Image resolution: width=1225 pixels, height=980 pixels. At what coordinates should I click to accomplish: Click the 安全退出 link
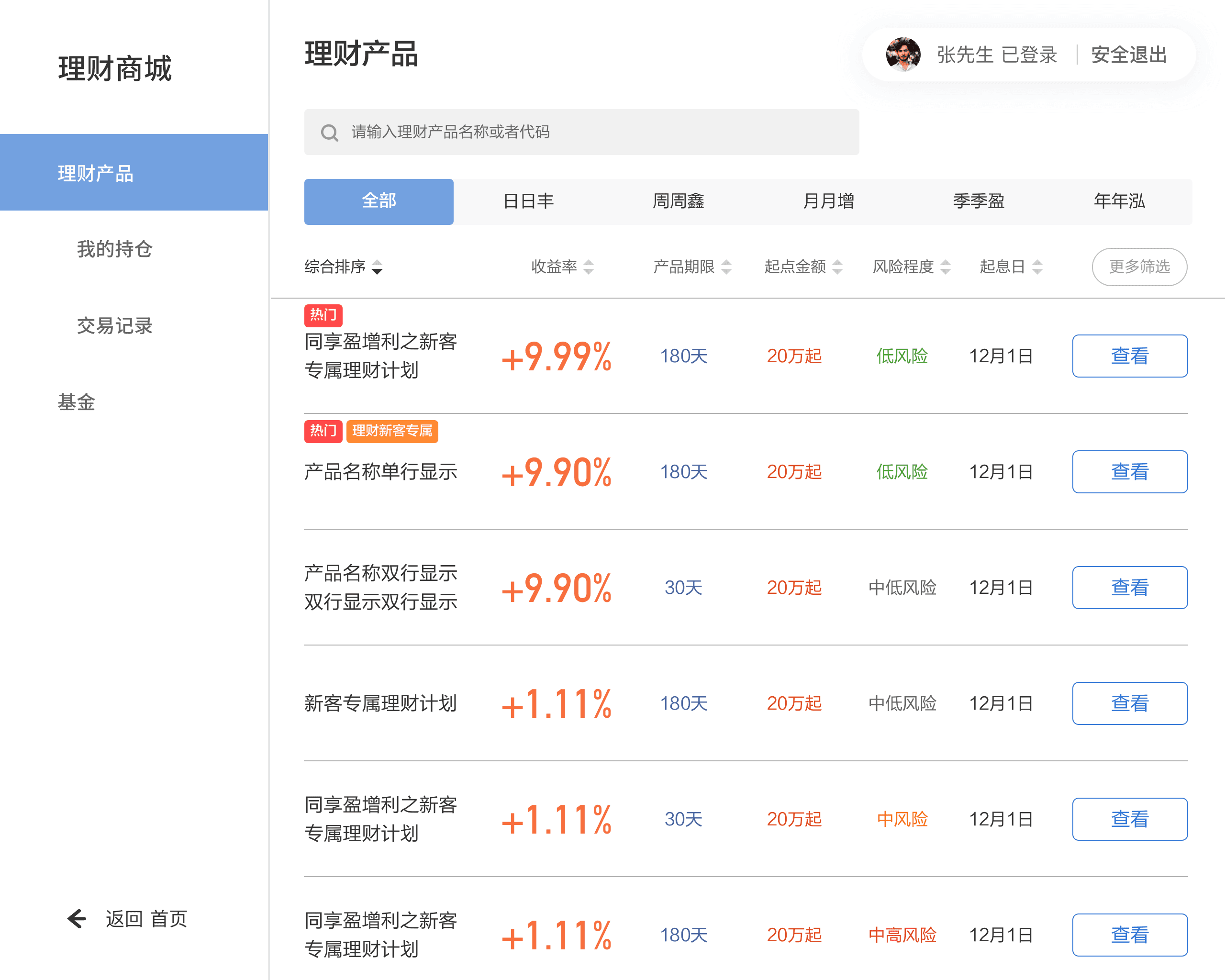click(1128, 55)
